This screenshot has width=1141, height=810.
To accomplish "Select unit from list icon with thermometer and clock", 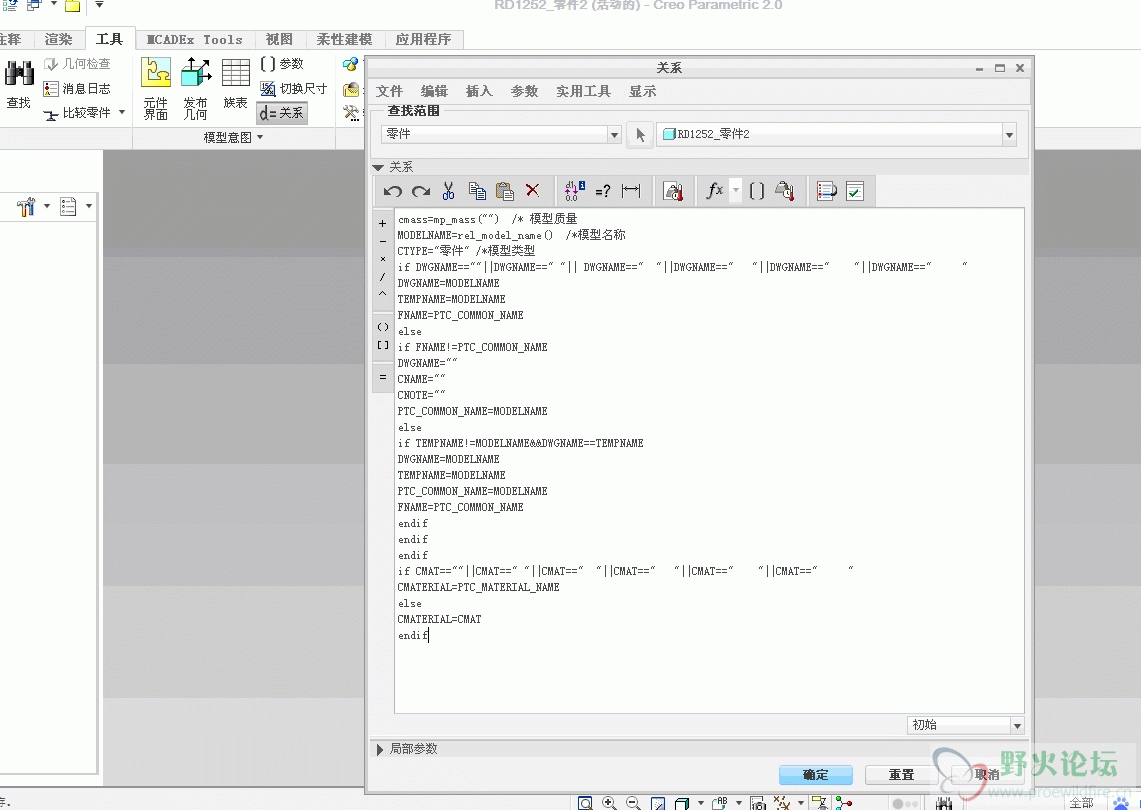I will [x=784, y=191].
